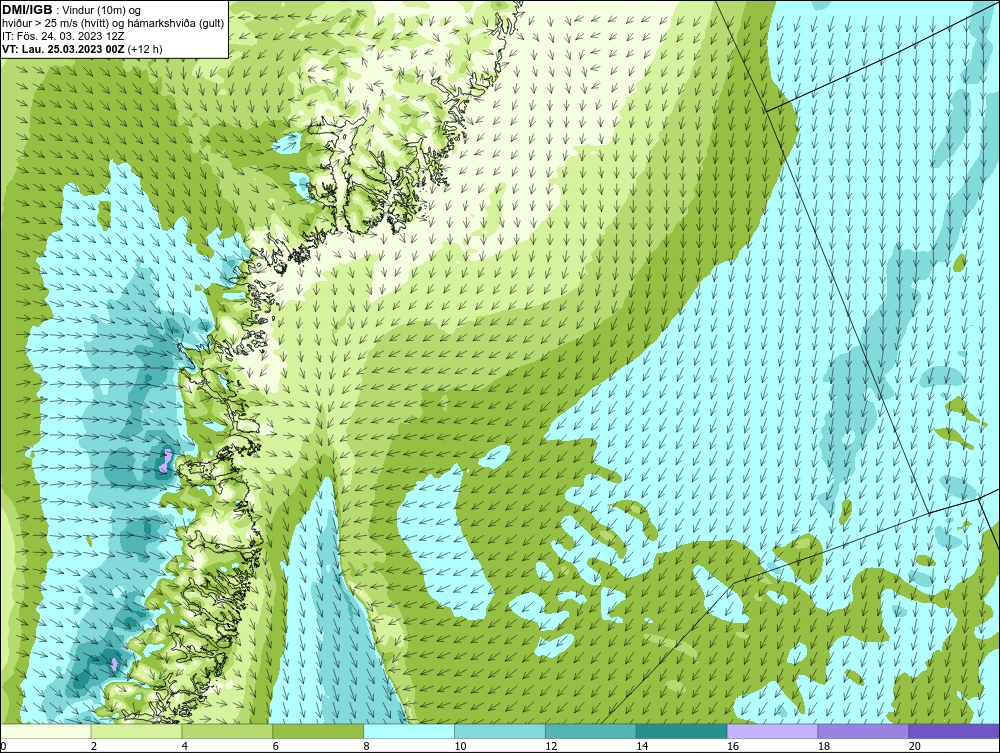This screenshot has width=1000, height=753.
Task: Click the 4–6 m/s green legend swatch
Action: (227, 731)
